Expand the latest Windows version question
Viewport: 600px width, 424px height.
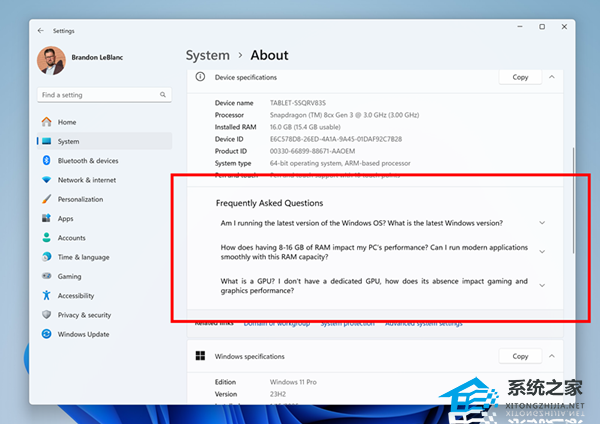pos(542,223)
